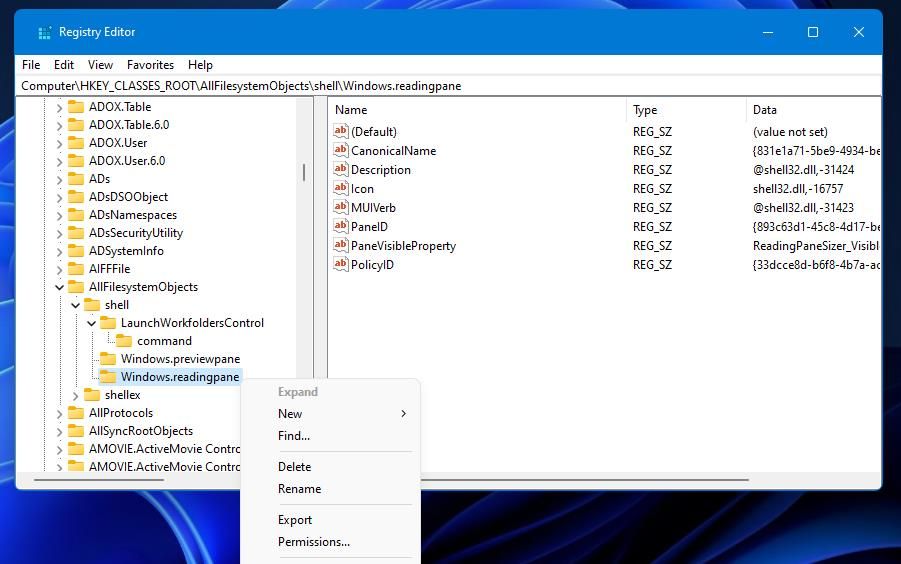Click the values pane horizontal scrollbar
901x564 pixels.
pyautogui.click(x=584, y=479)
